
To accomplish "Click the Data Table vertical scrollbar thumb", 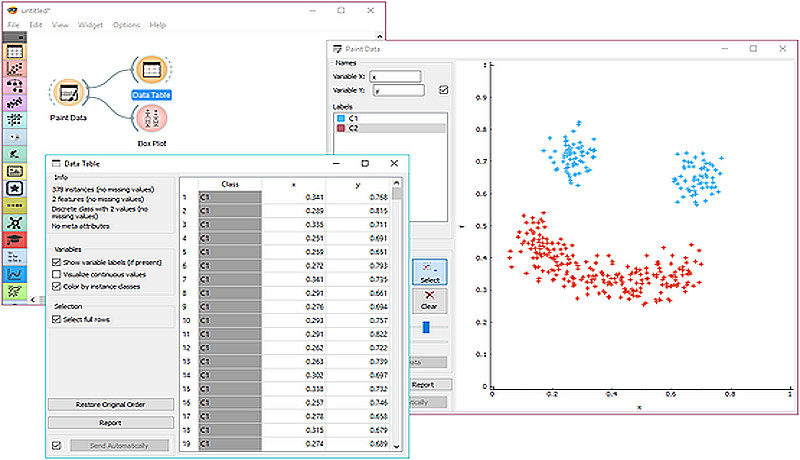I will click(x=397, y=194).
